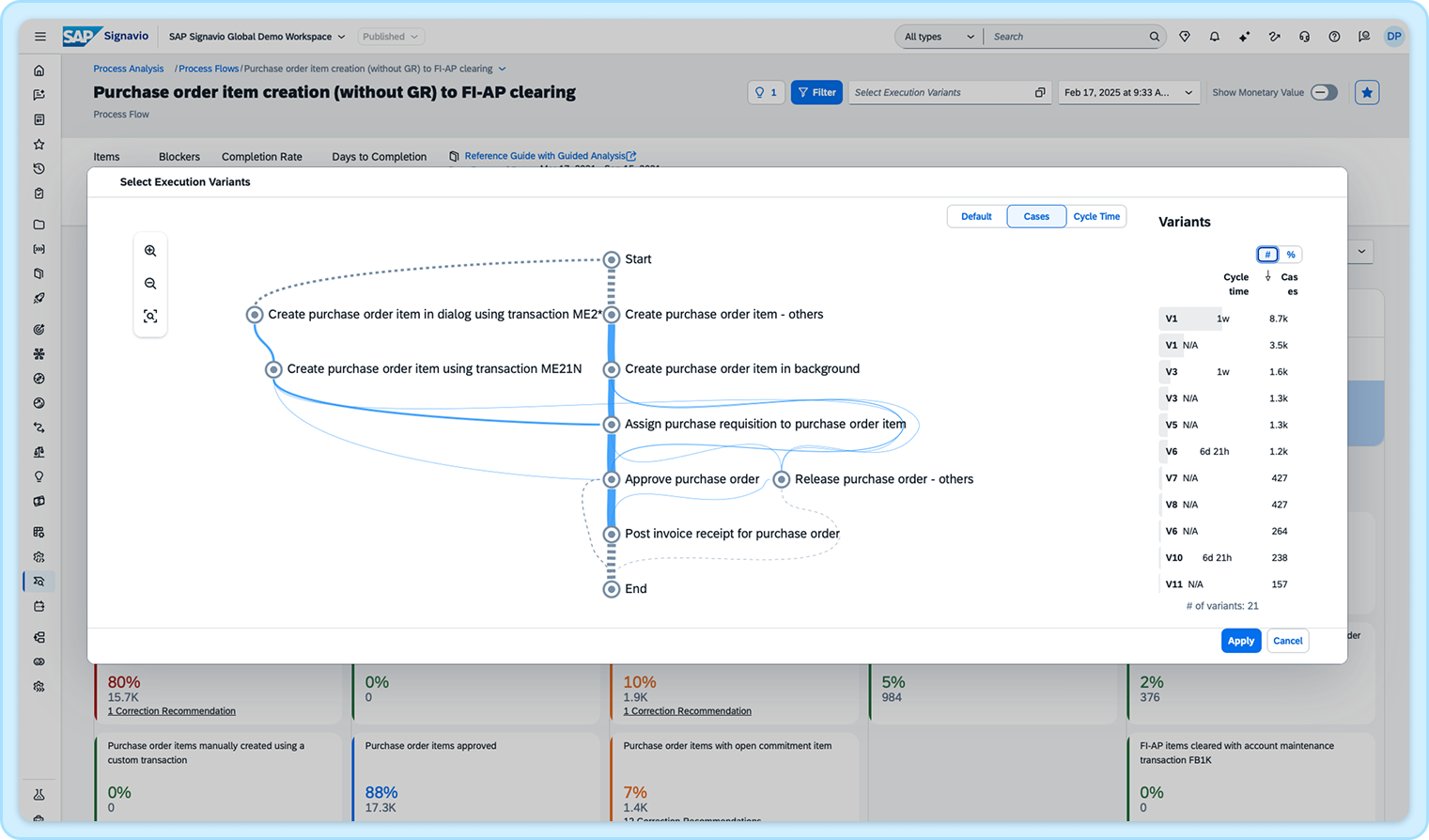Screen dimensions: 1429x840
Task: Open Correction Recommendation link under 80%
Action: (x=172, y=711)
